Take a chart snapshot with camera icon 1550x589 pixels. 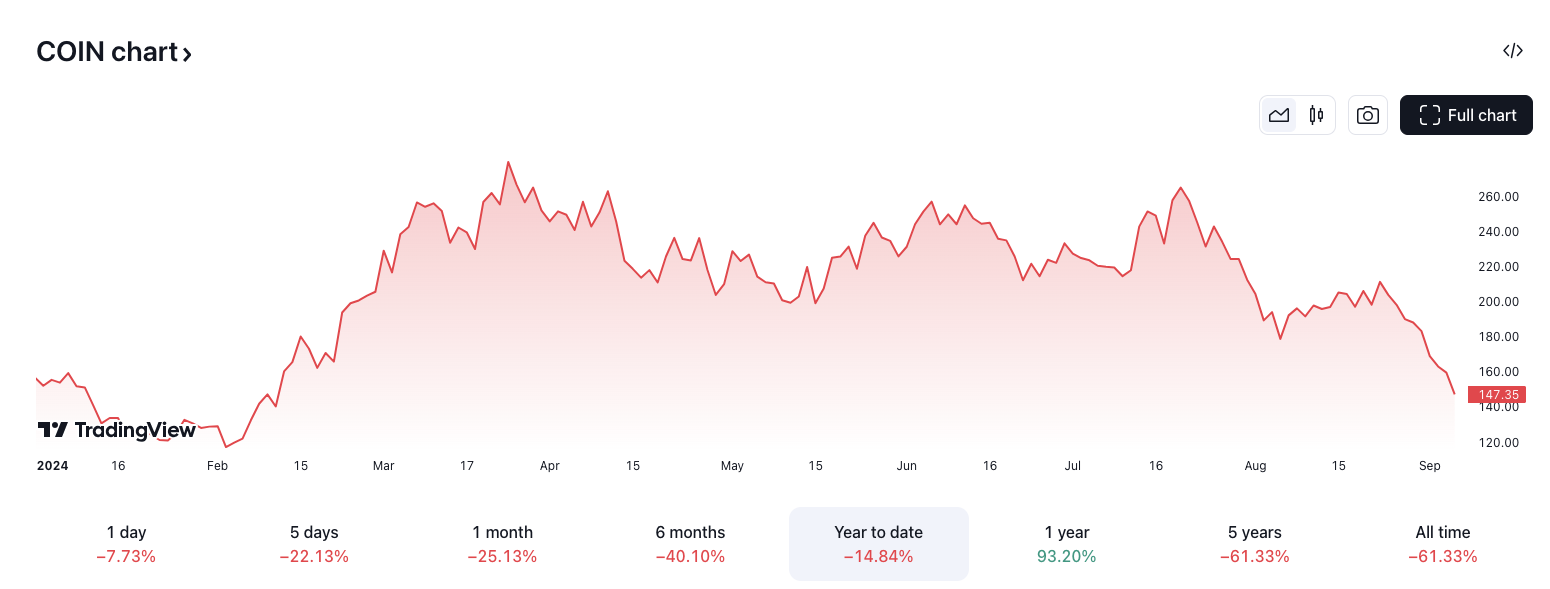click(1367, 115)
